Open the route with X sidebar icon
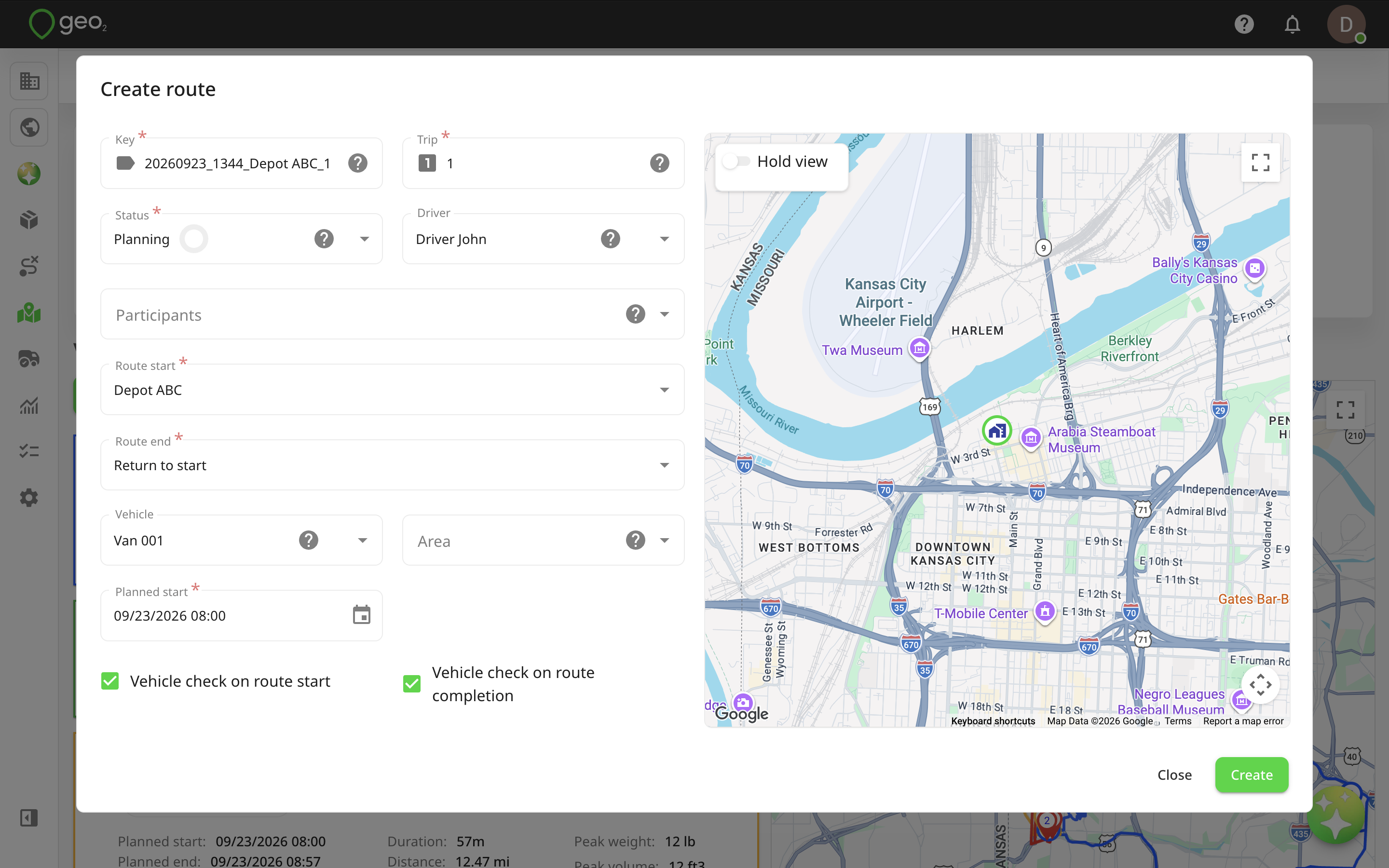The height and width of the screenshot is (868, 1389). click(29, 266)
